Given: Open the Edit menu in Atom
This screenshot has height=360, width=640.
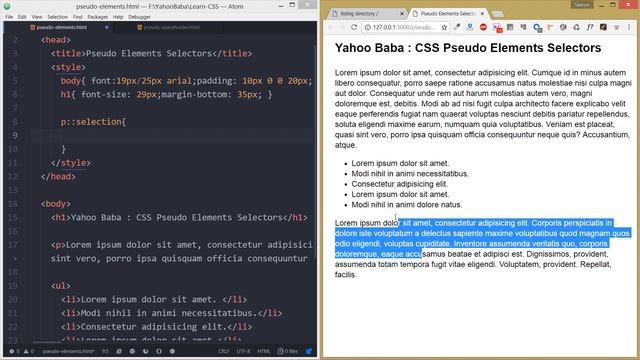Looking at the screenshot, I should [22, 17].
